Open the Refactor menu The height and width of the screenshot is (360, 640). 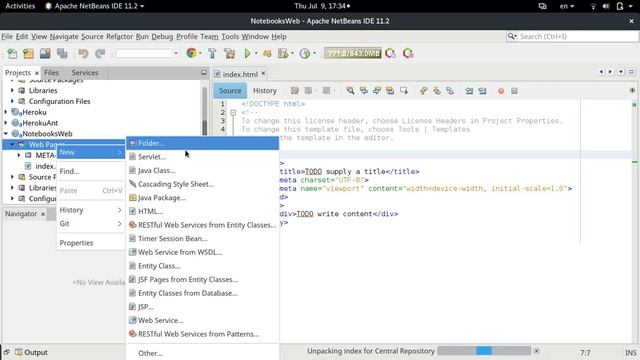tap(120, 36)
